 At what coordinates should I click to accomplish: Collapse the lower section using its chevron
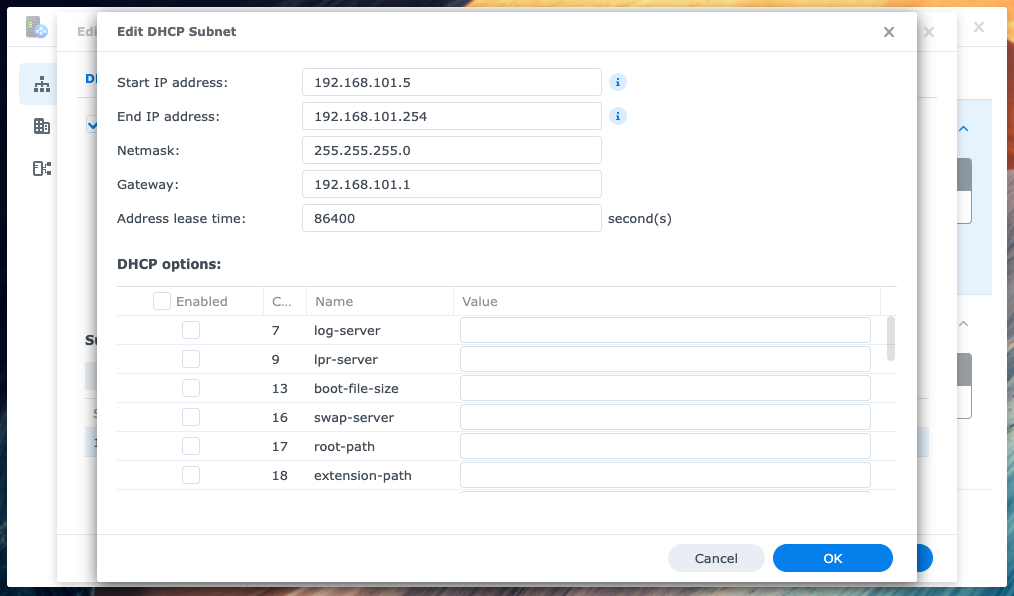pos(962,324)
